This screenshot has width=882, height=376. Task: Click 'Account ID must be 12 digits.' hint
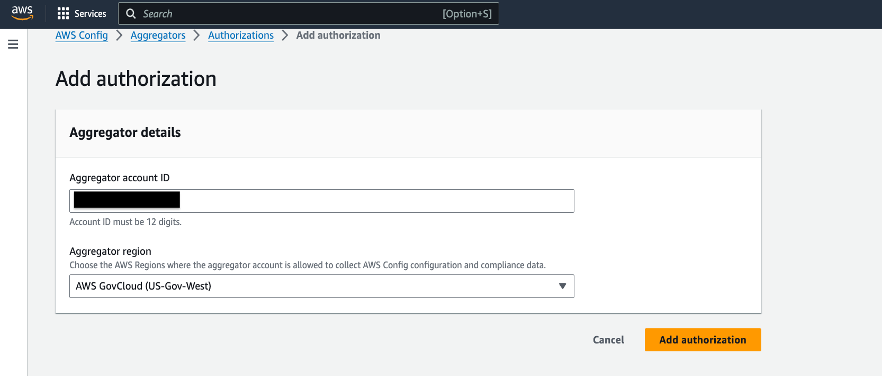pos(125,222)
